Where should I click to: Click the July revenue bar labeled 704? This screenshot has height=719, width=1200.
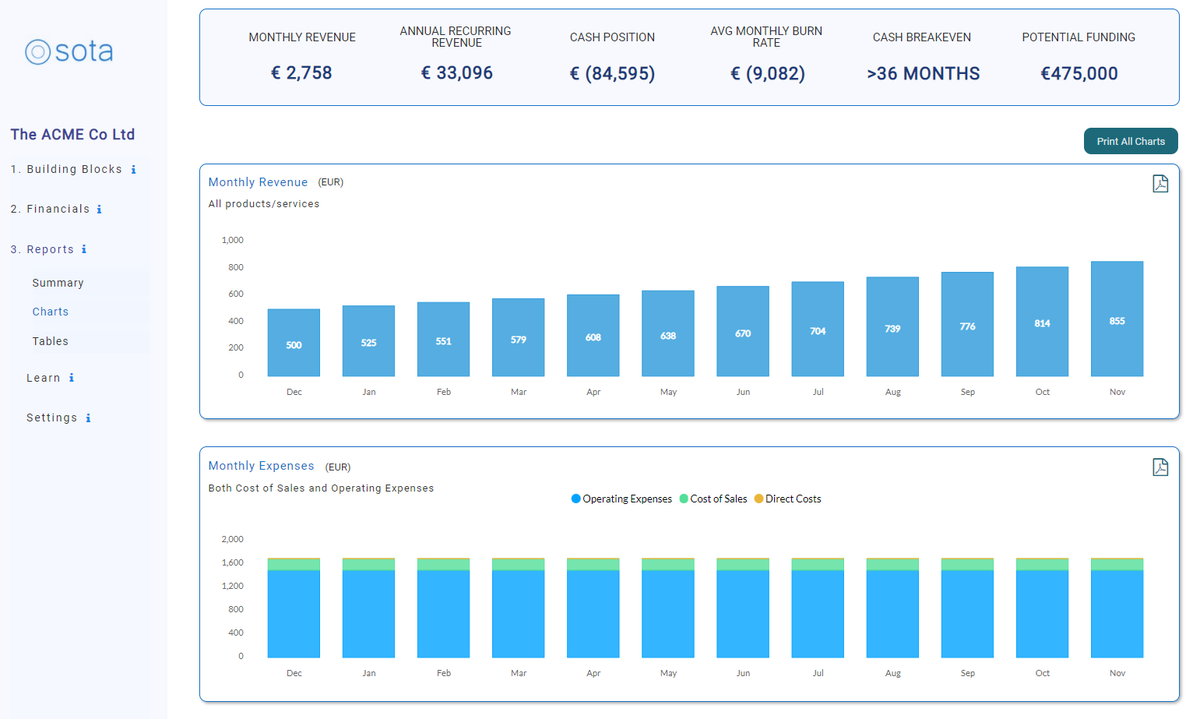click(818, 329)
